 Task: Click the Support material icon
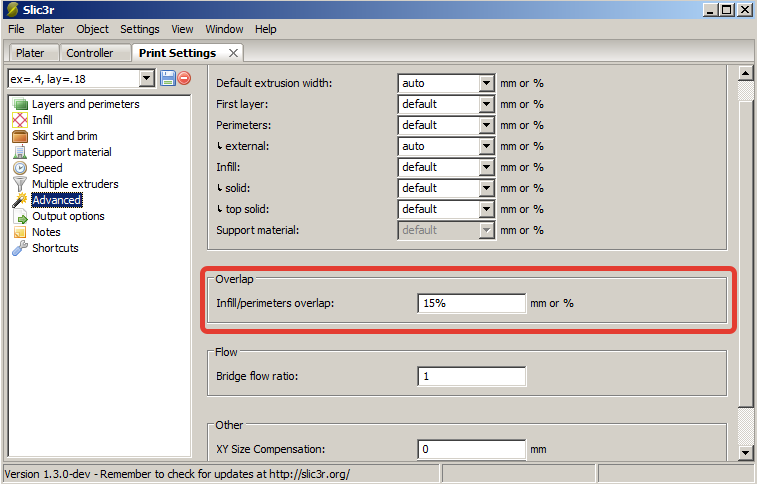20,152
